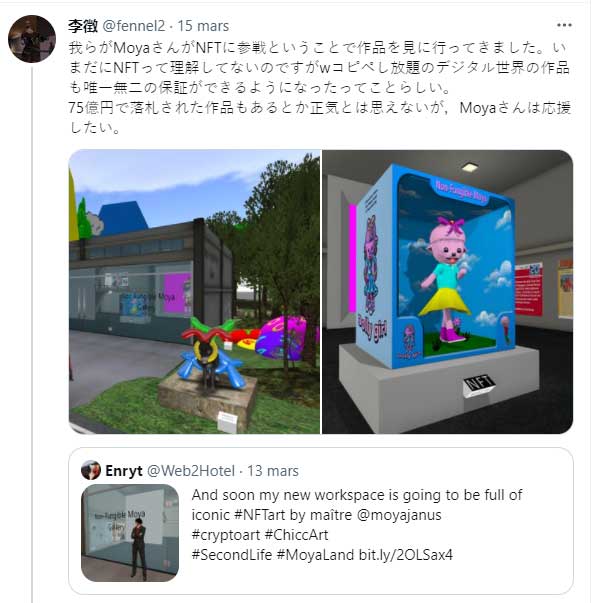Open the 15 mars timestamp link
The image size is (606, 603).
point(203,26)
